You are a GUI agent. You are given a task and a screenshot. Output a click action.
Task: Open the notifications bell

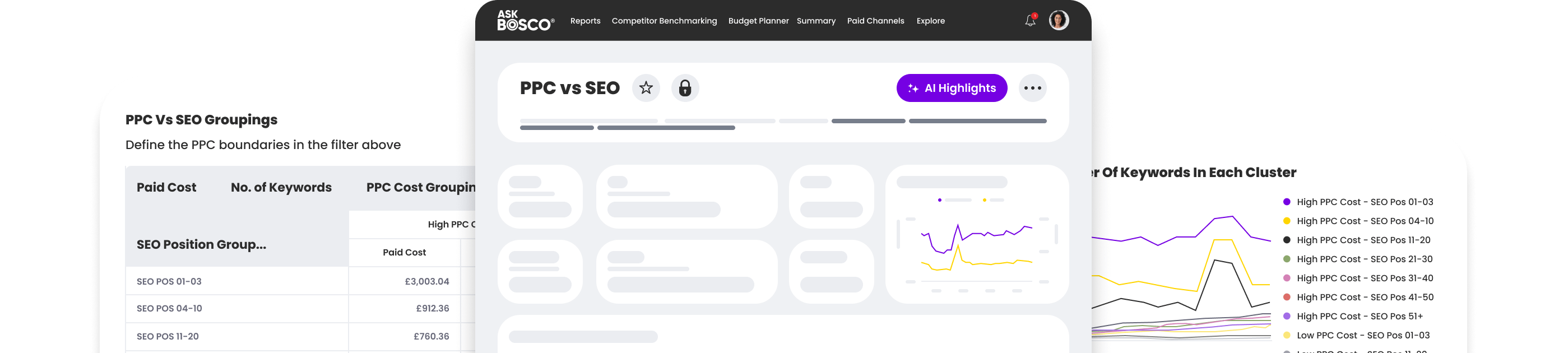pos(1030,21)
